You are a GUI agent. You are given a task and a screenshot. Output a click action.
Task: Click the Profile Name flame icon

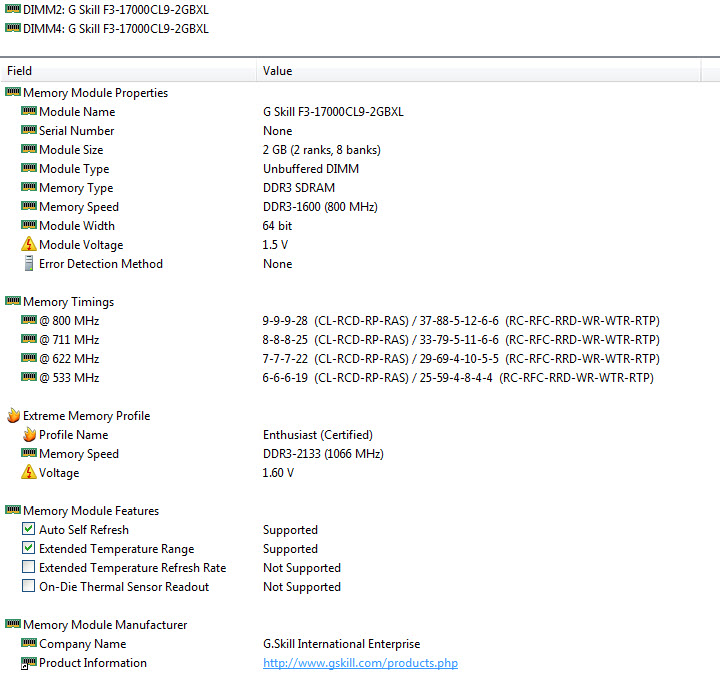(x=29, y=434)
